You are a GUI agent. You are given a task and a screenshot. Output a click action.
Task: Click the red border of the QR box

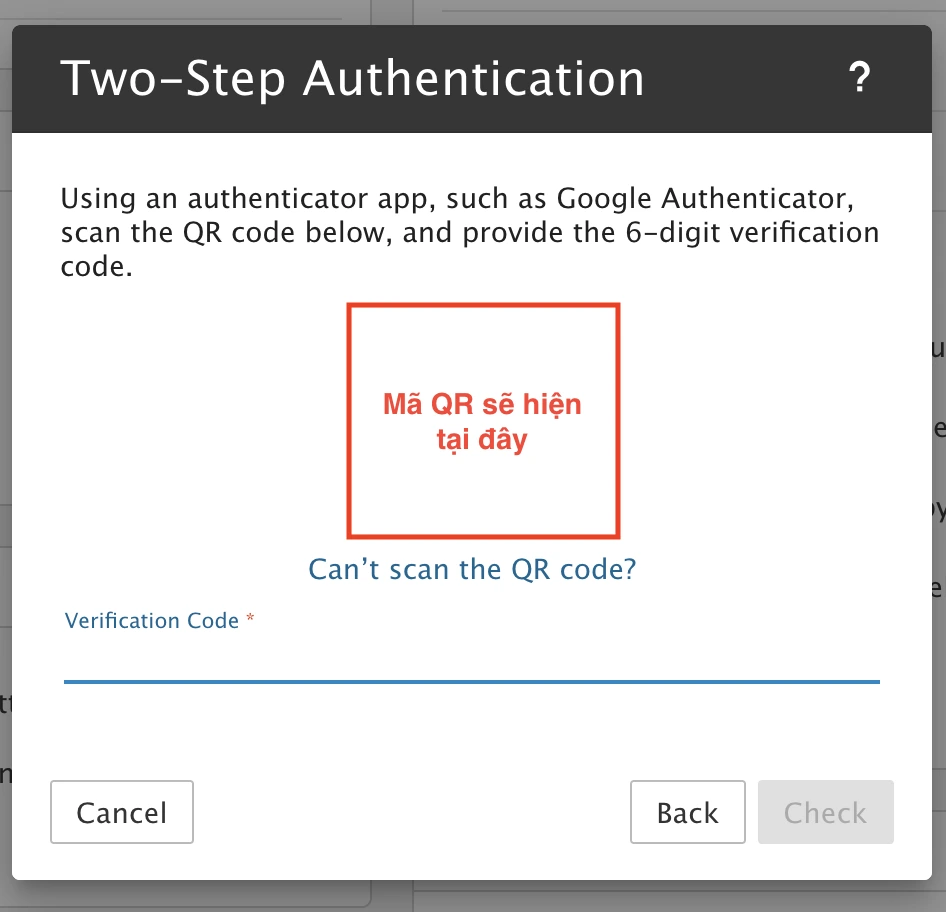pyautogui.click(x=349, y=420)
